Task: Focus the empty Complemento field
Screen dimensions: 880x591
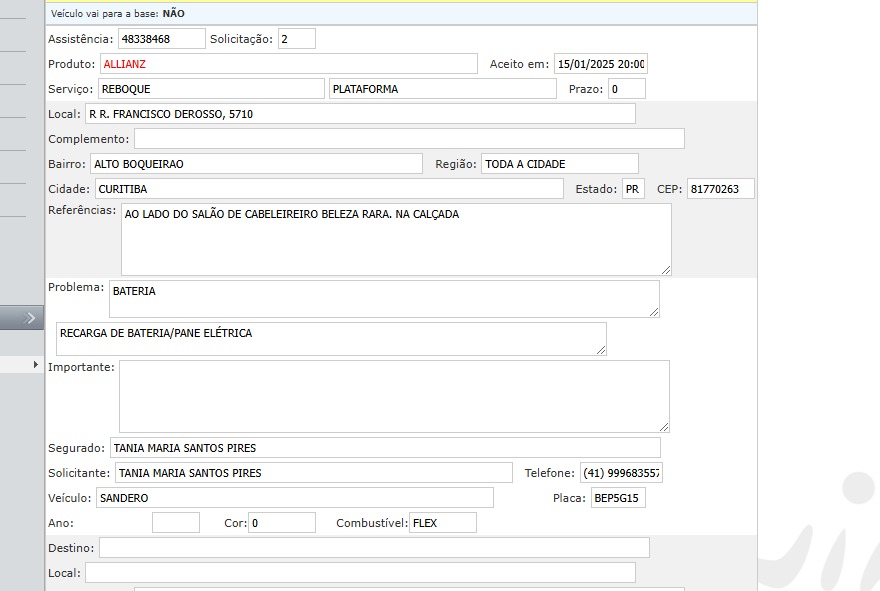Action: tap(408, 139)
